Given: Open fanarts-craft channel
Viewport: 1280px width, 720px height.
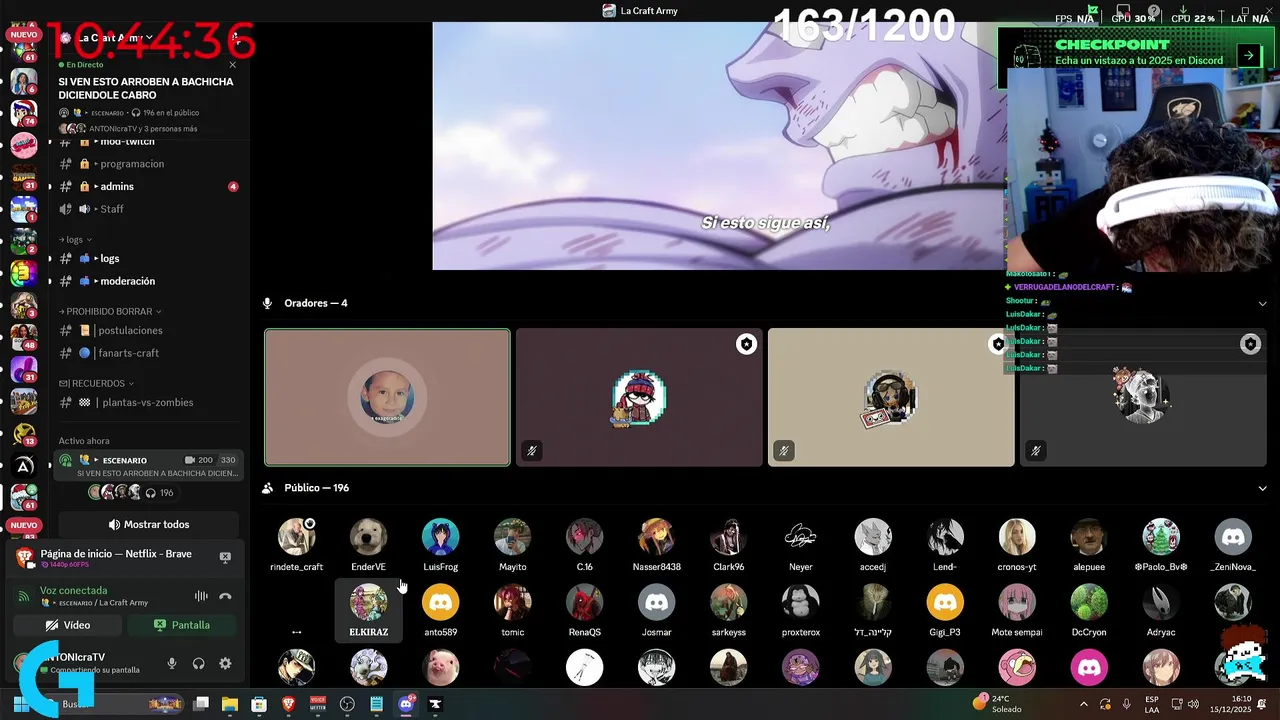Looking at the screenshot, I should 149,353.
